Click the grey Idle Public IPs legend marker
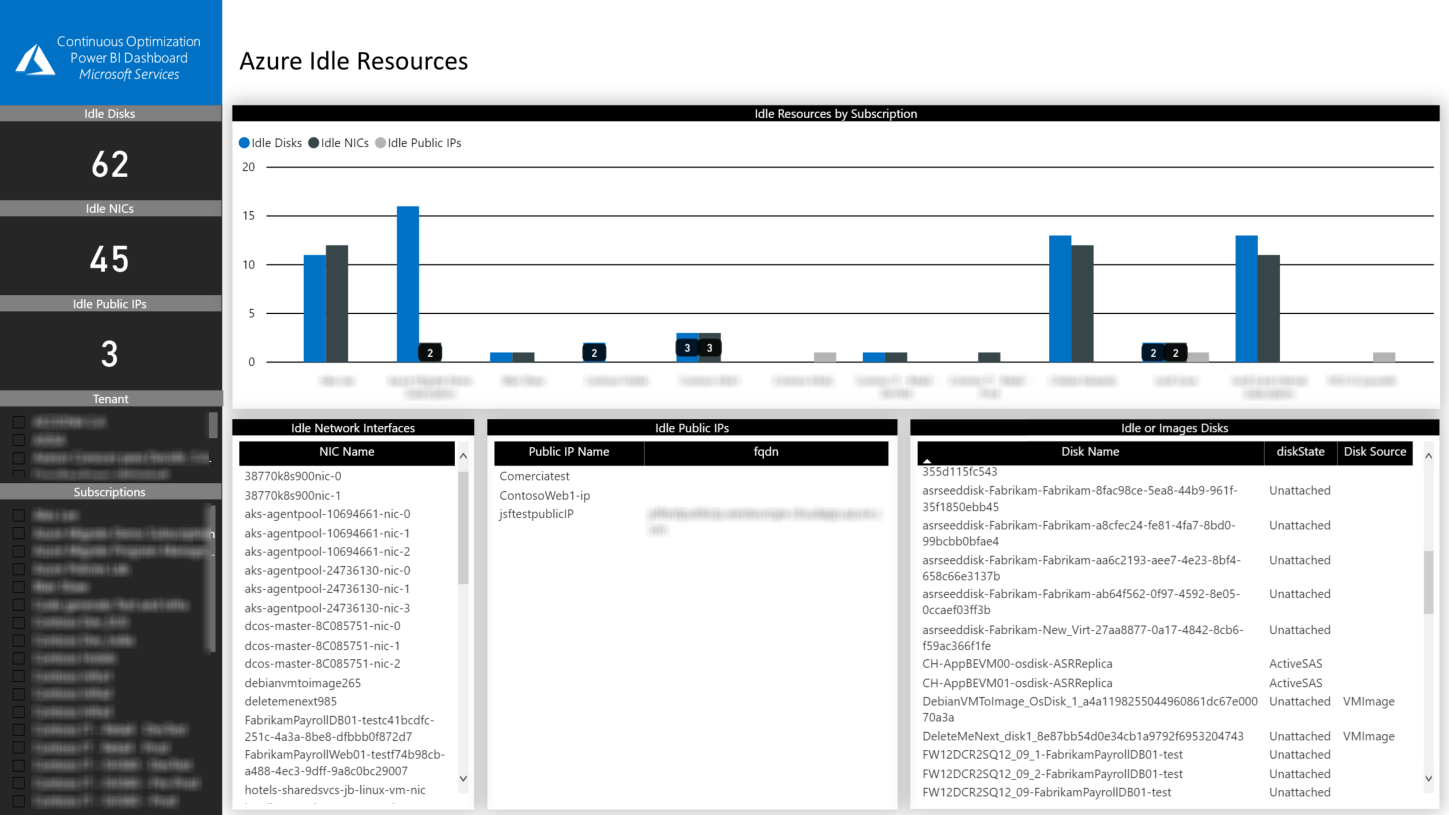This screenshot has height=815, width=1449. 380,143
